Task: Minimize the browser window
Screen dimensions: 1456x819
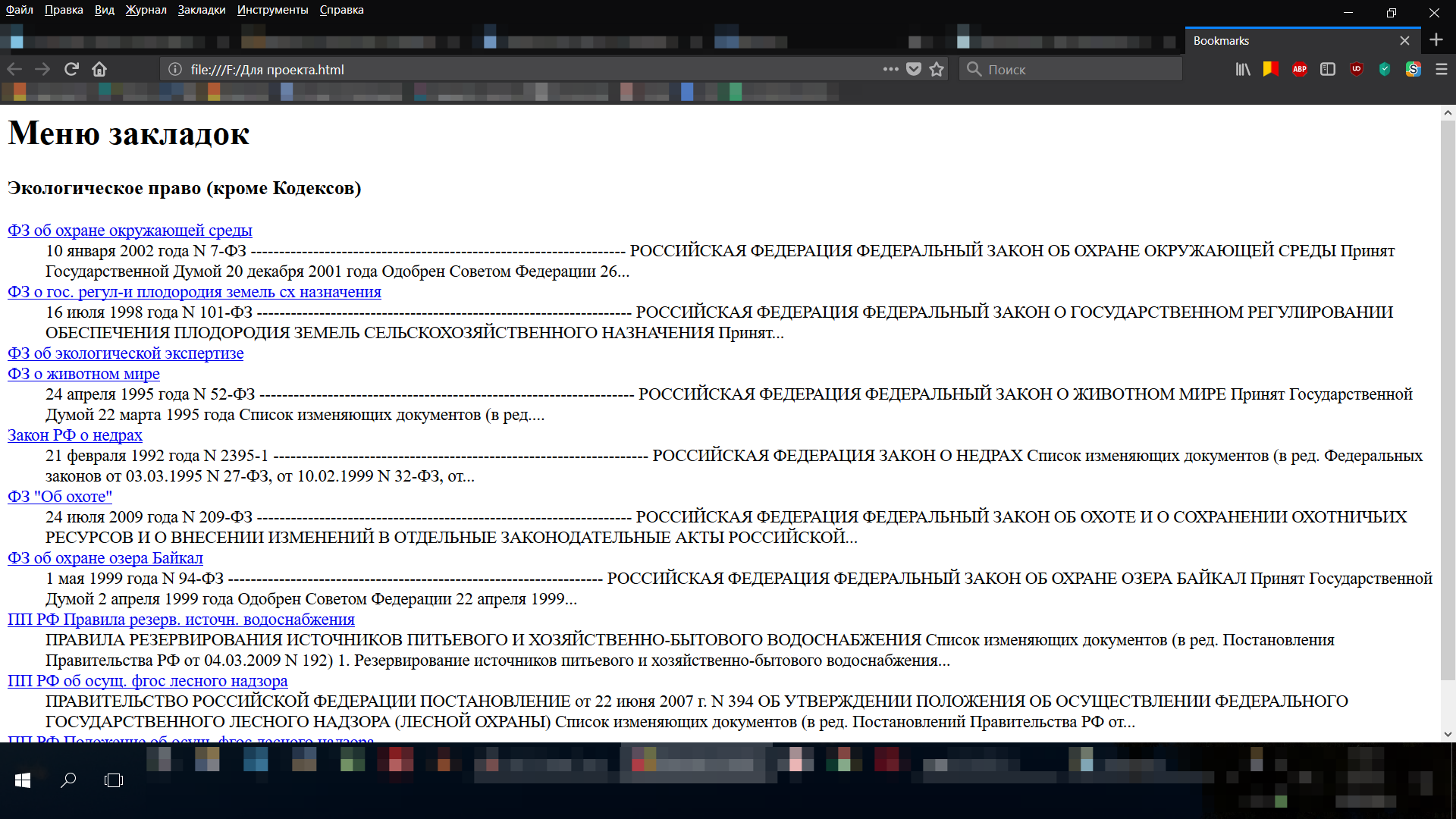Action: [x=1348, y=12]
